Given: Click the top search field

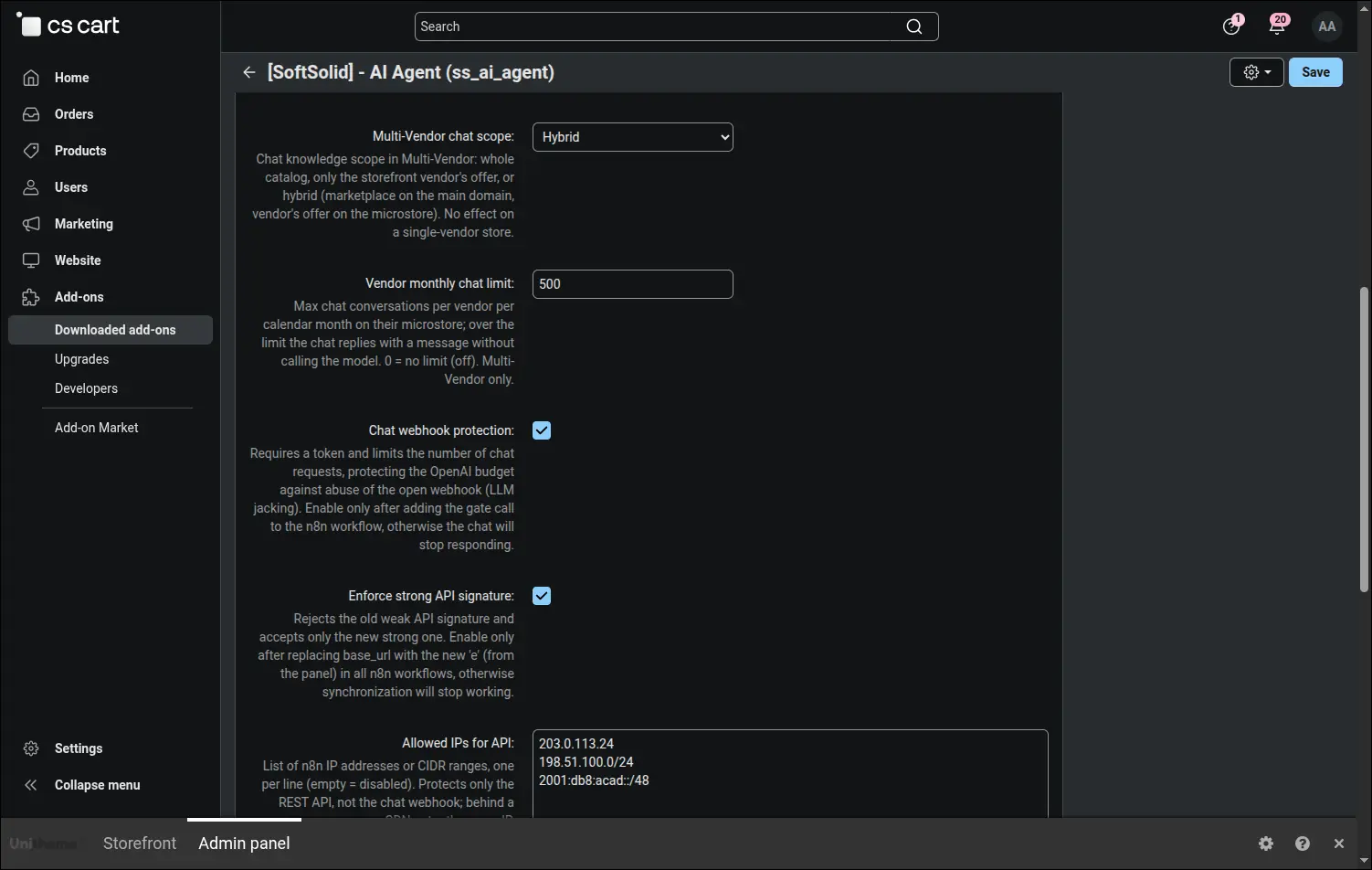Looking at the screenshot, I should pos(676,27).
